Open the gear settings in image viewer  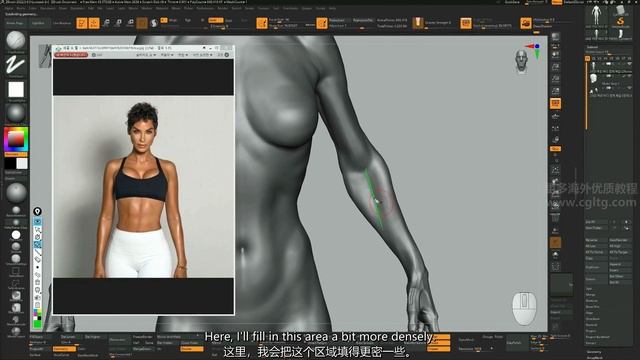(94, 55)
